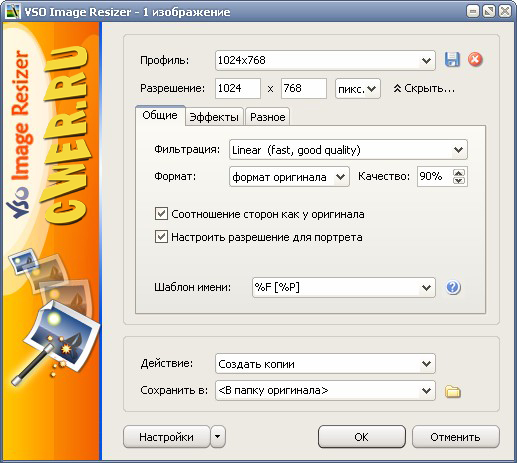
Task: Click the blue help icon beside name template
Action: click(453, 287)
